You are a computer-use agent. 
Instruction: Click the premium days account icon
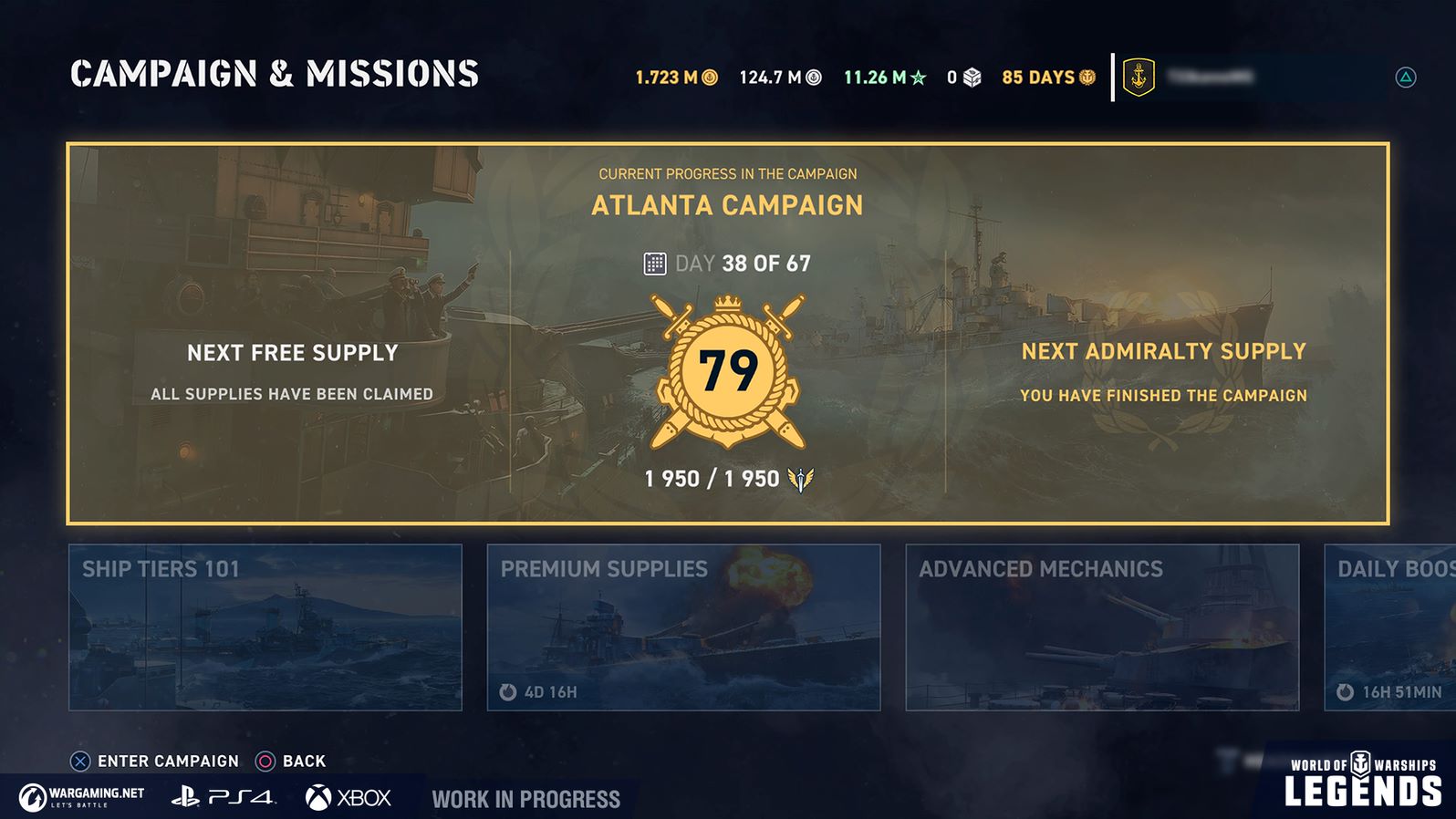pyautogui.click(x=1087, y=78)
